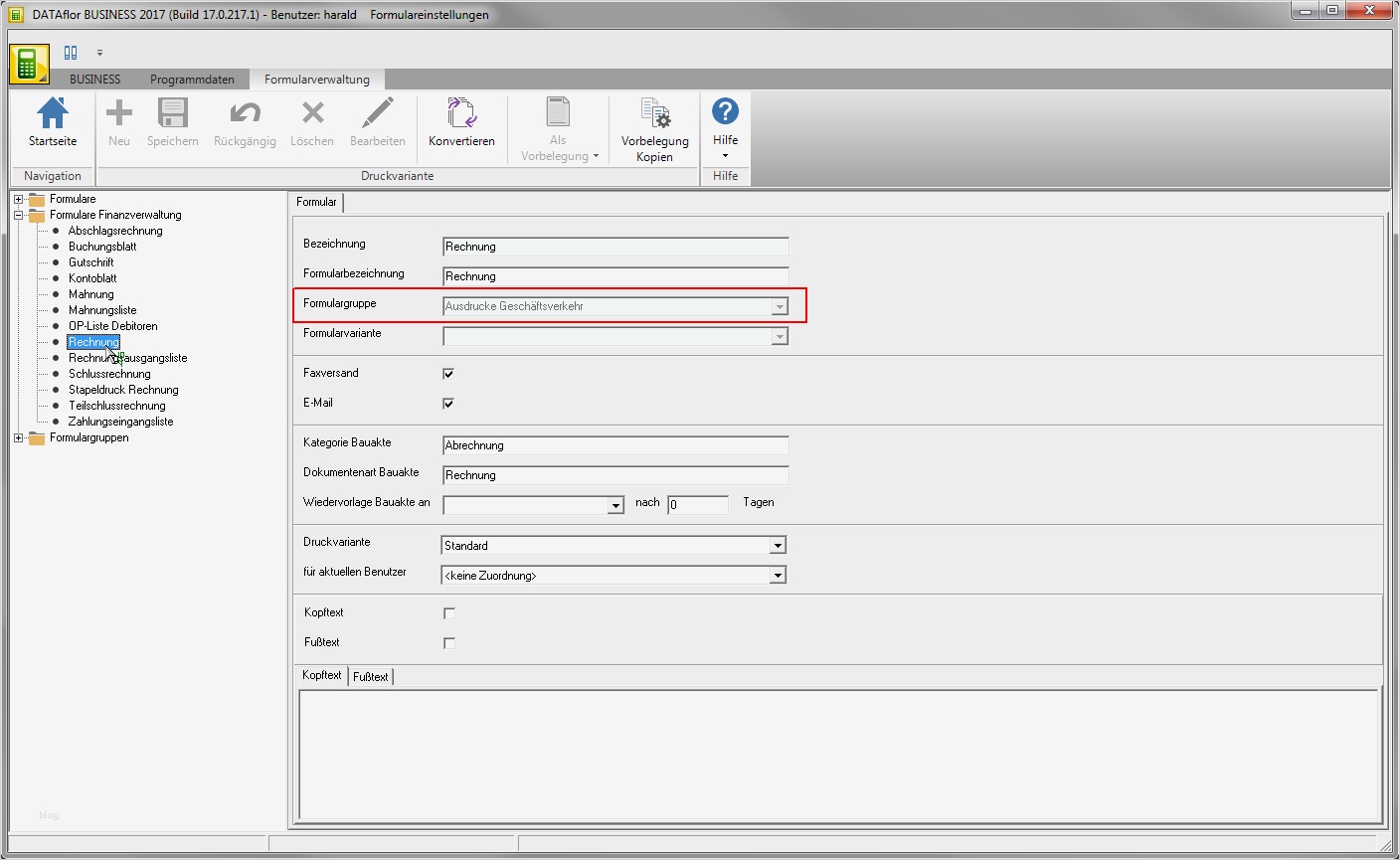This screenshot has width=1400, height=860.
Task: Expand the Formulare tree folder
Action: point(18,199)
